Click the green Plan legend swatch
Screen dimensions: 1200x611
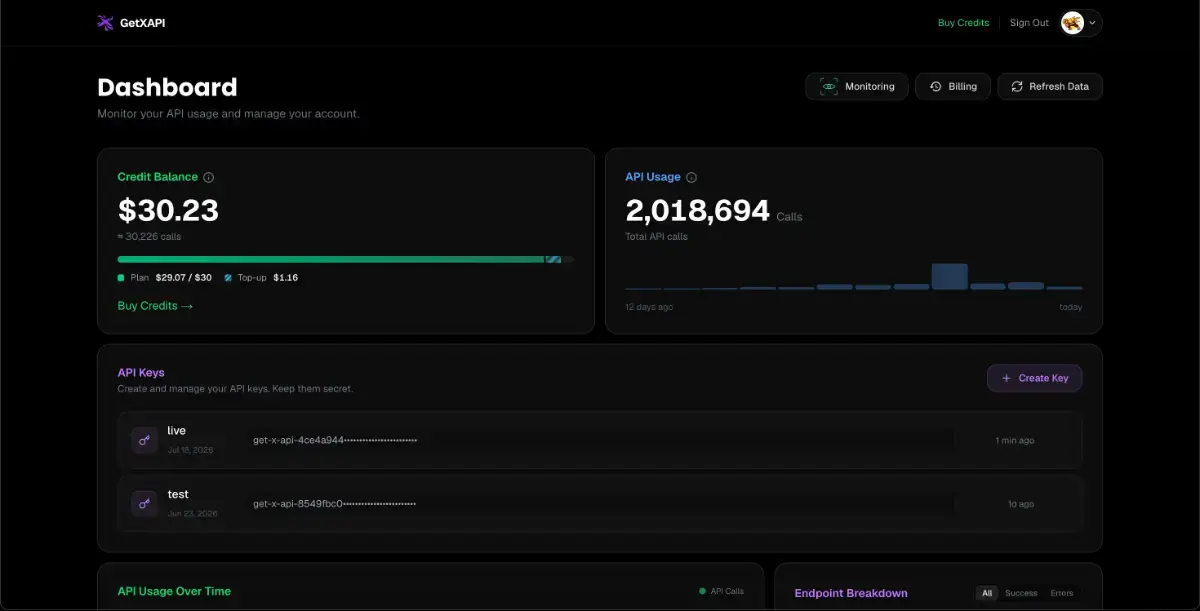tap(121, 277)
